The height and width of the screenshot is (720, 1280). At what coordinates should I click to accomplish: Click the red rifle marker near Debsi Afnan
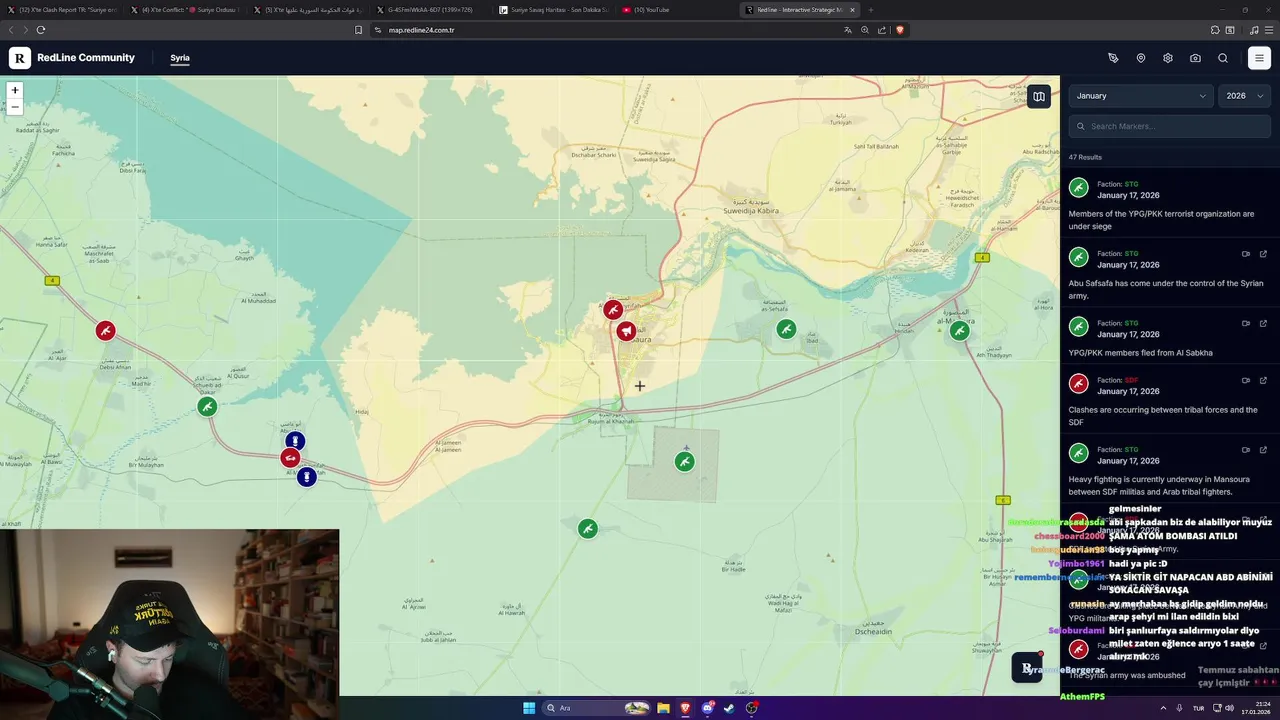pyautogui.click(x=105, y=330)
